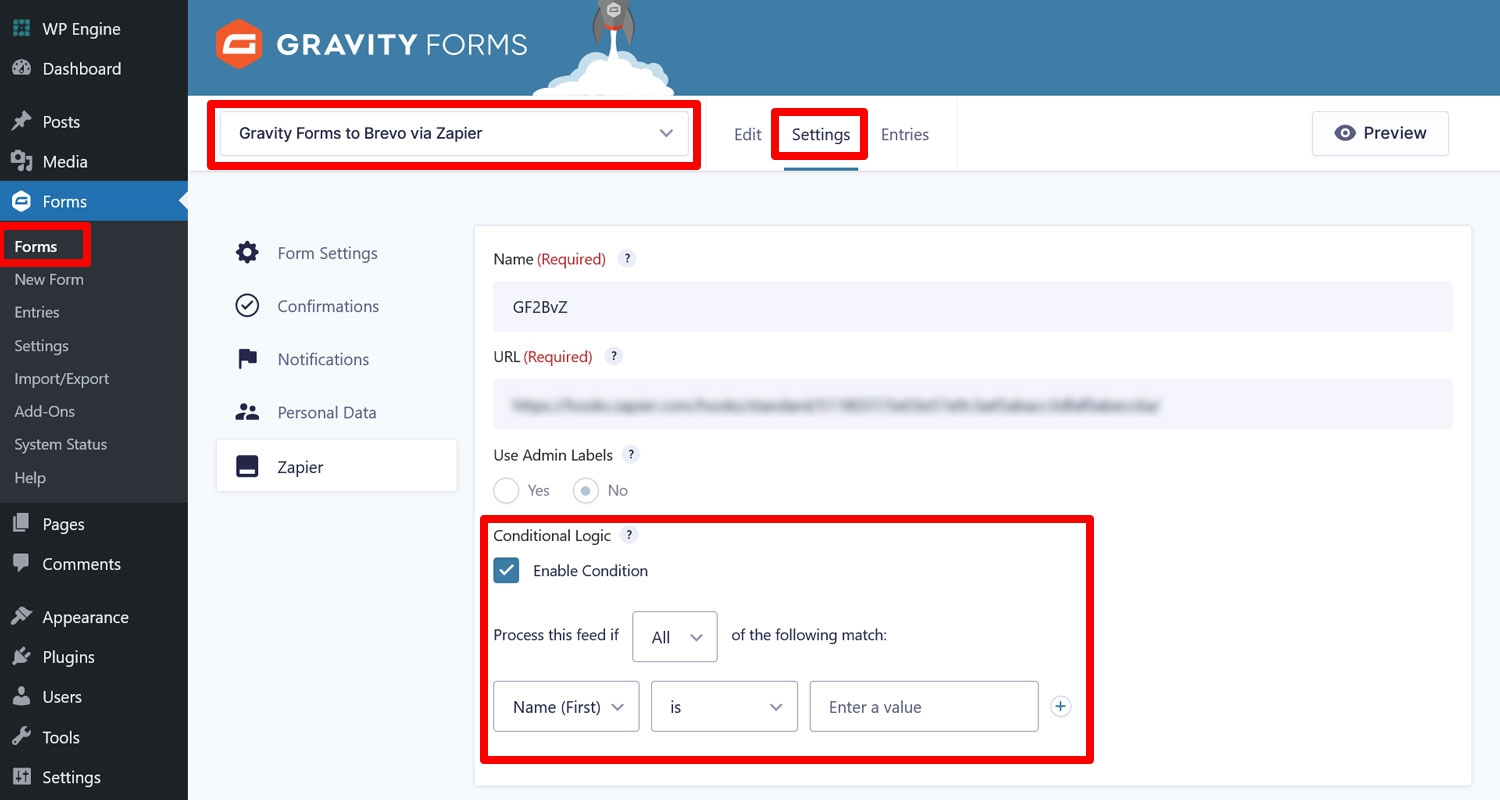Click the Zapier feed icon
The height and width of the screenshot is (800, 1500).
pos(247,467)
